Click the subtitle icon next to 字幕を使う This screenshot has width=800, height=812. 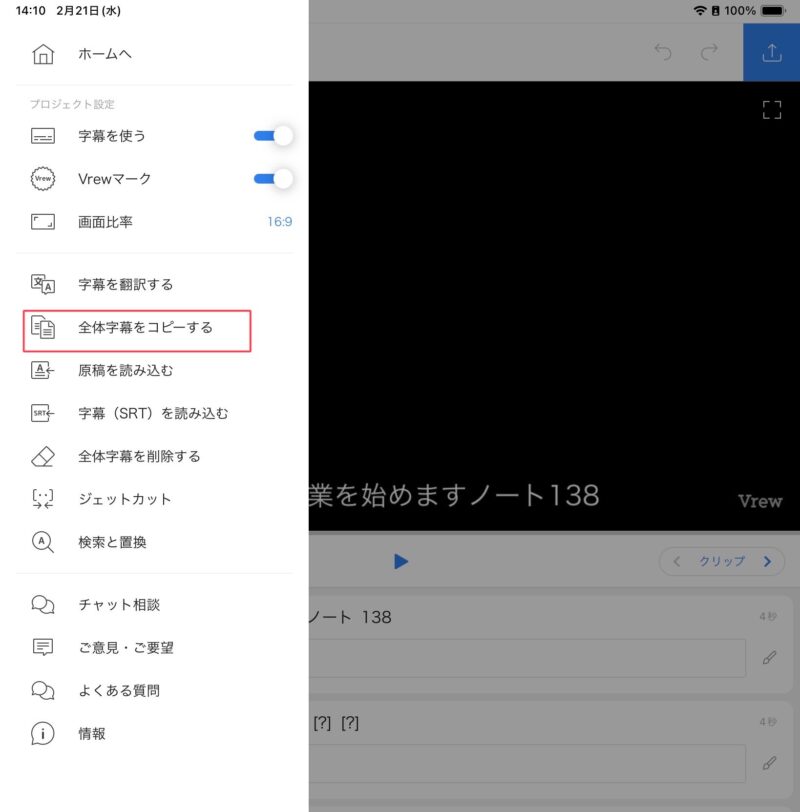pyautogui.click(x=43, y=136)
